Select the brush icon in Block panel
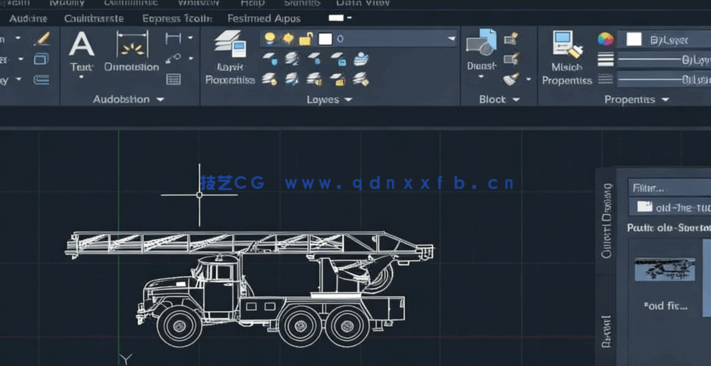This screenshot has width=711, height=366. pyautogui.click(x=511, y=79)
